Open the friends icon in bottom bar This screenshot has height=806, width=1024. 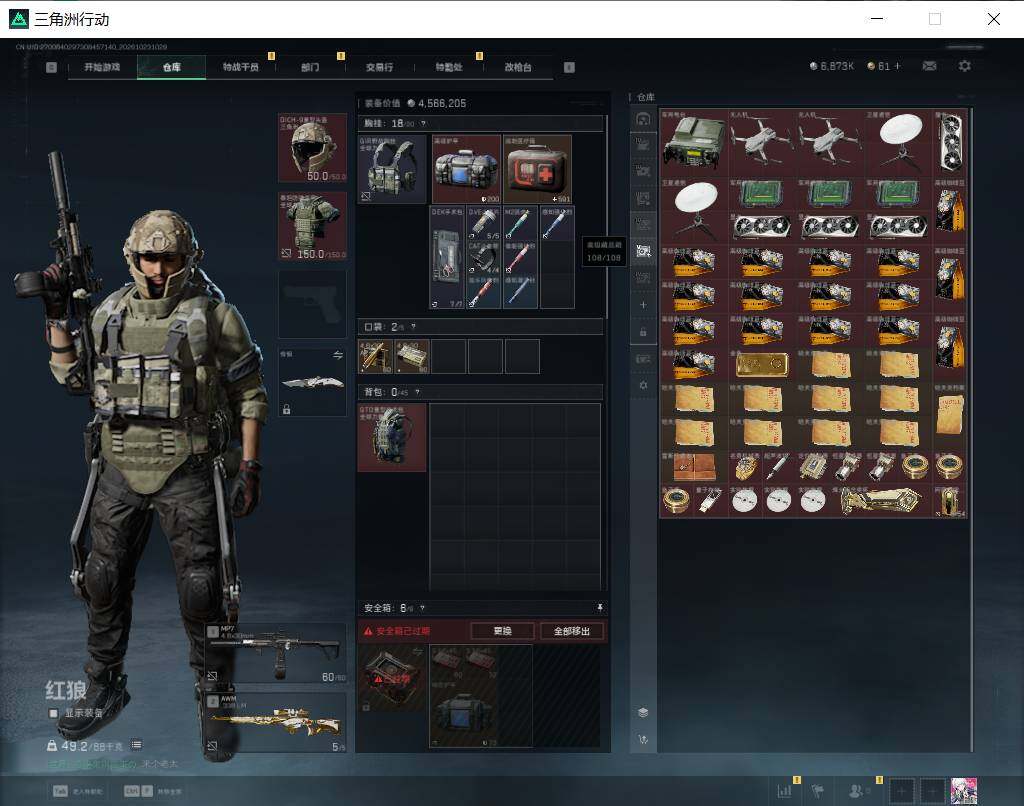(x=856, y=791)
